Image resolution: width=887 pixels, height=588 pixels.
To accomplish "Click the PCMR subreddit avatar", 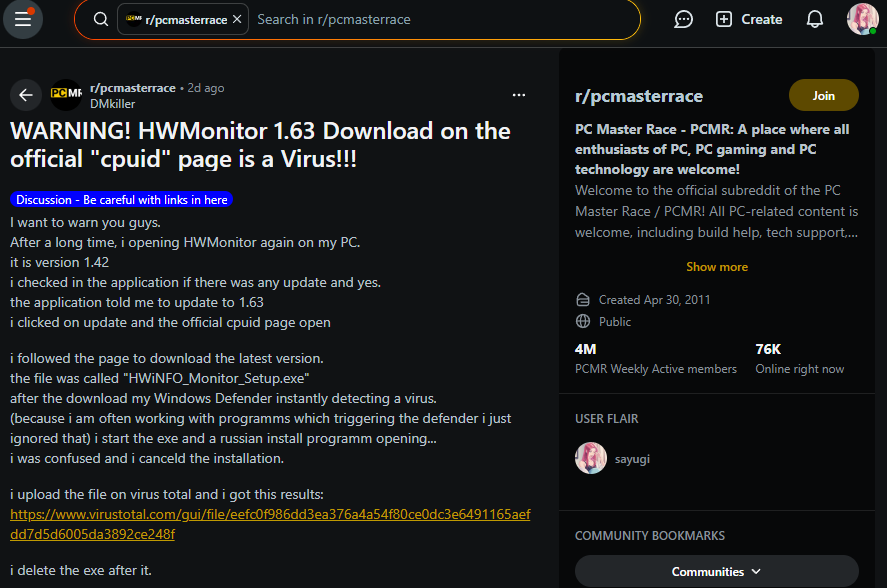I will 66,95.
